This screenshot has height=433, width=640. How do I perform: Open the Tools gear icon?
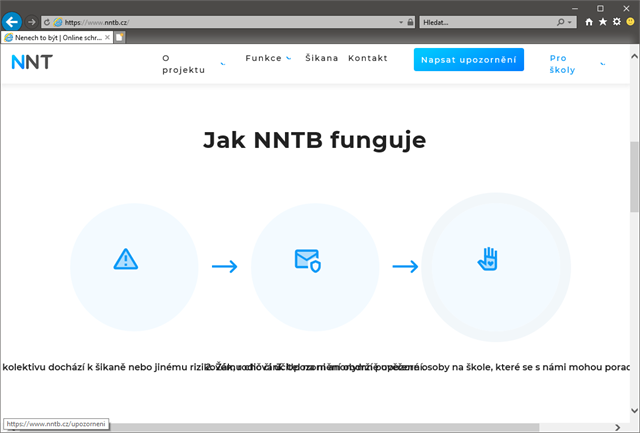(x=617, y=22)
